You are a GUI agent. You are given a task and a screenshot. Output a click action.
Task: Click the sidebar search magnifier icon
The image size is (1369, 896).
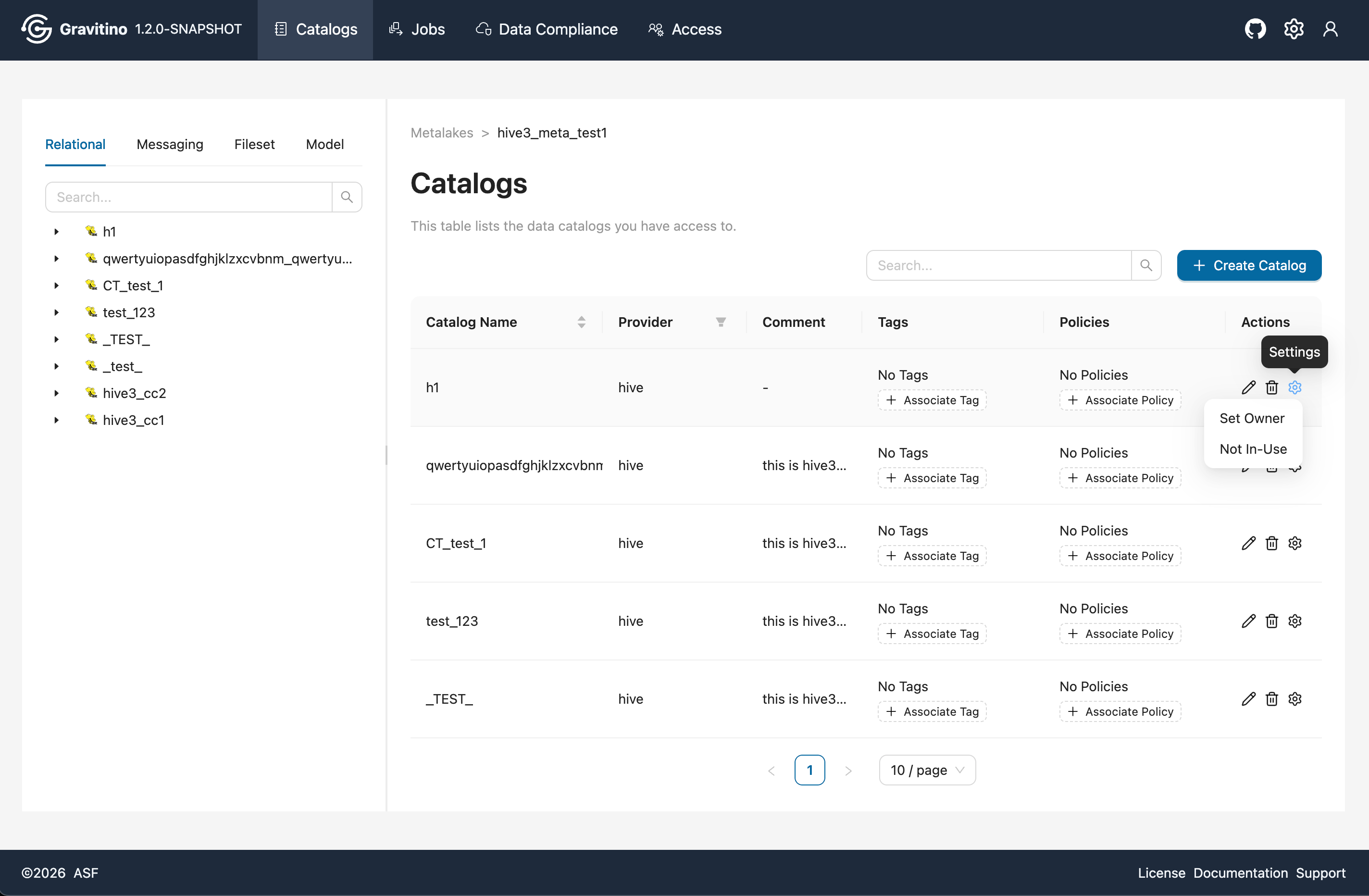coord(347,197)
